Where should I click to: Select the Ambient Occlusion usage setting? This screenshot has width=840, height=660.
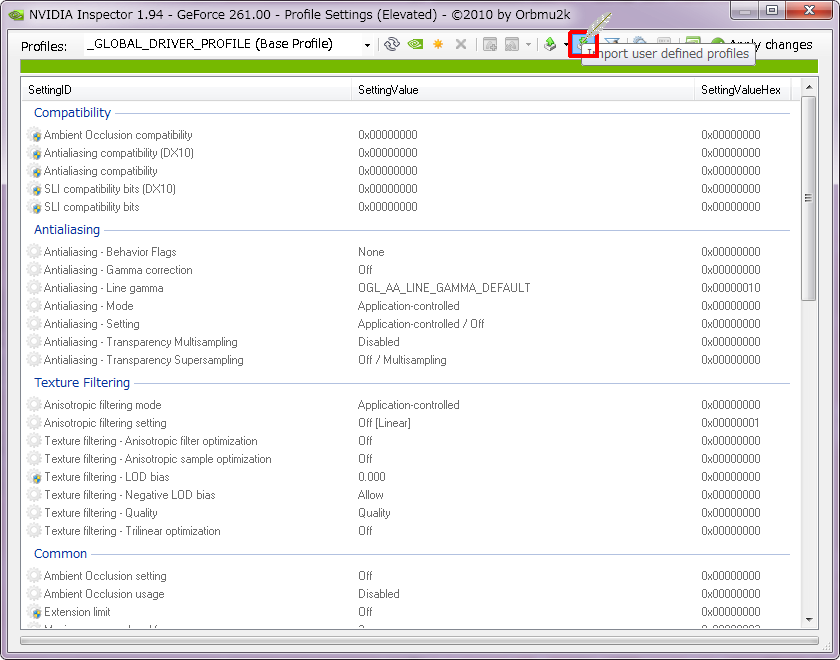(104, 594)
